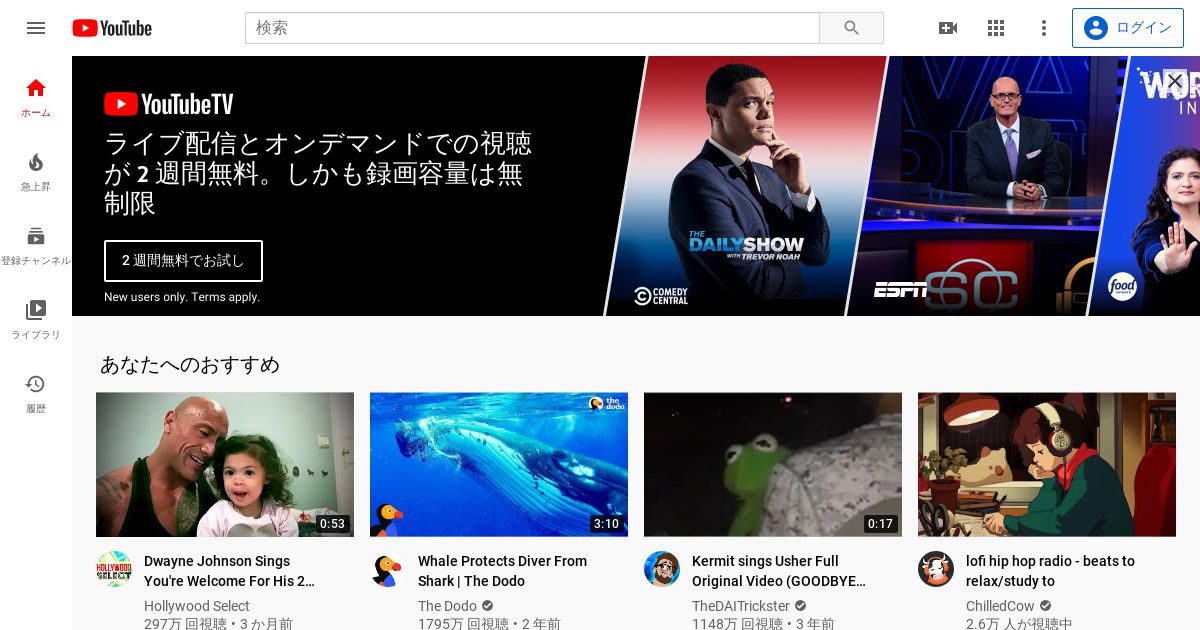Click the あなたへのおすすめ heading

click(x=190, y=364)
